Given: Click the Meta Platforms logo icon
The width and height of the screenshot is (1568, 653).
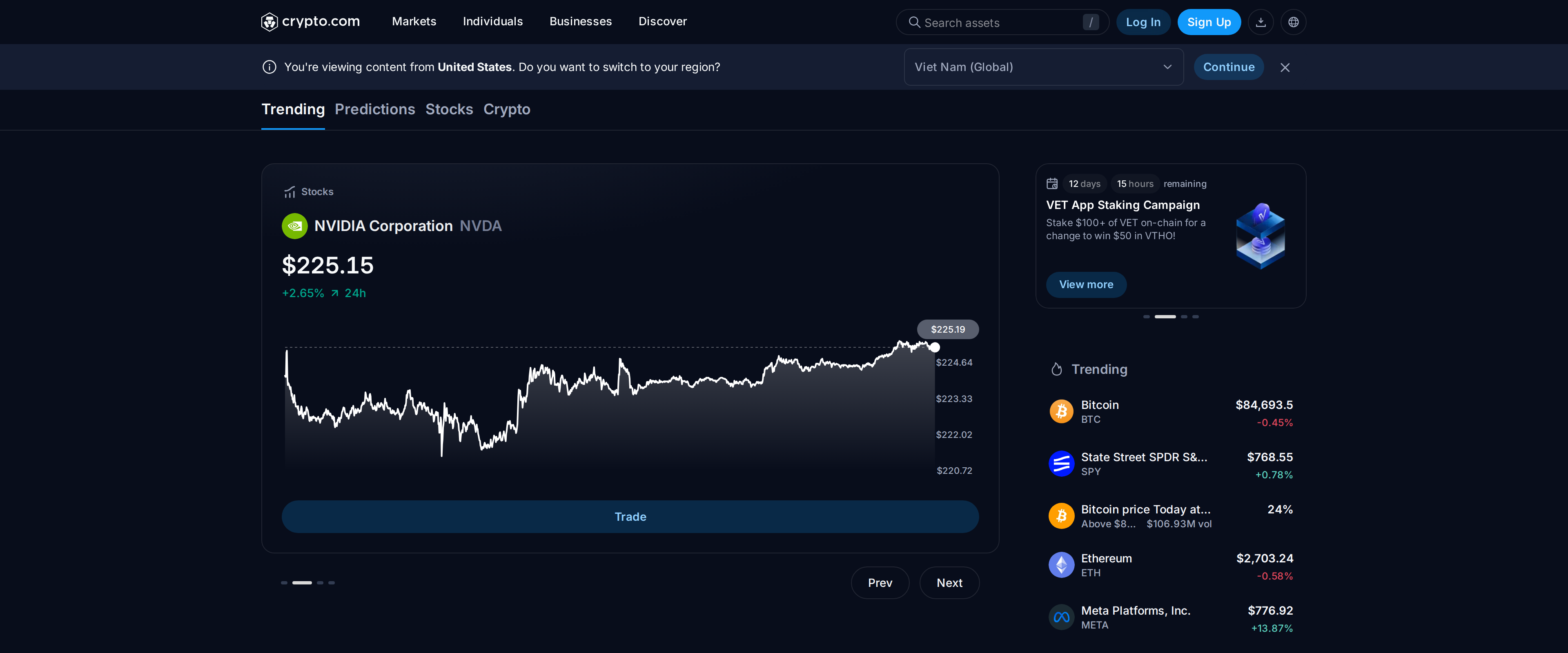Looking at the screenshot, I should (x=1062, y=617).
